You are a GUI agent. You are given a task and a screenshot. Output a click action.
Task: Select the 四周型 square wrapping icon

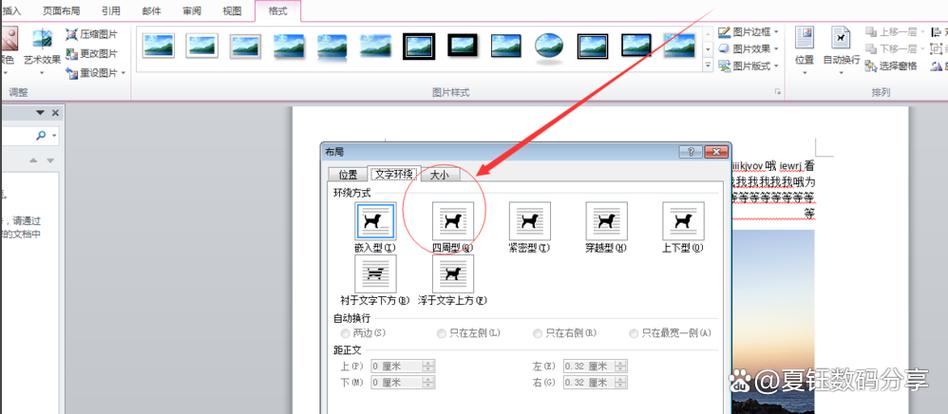[x=453, y=221]
